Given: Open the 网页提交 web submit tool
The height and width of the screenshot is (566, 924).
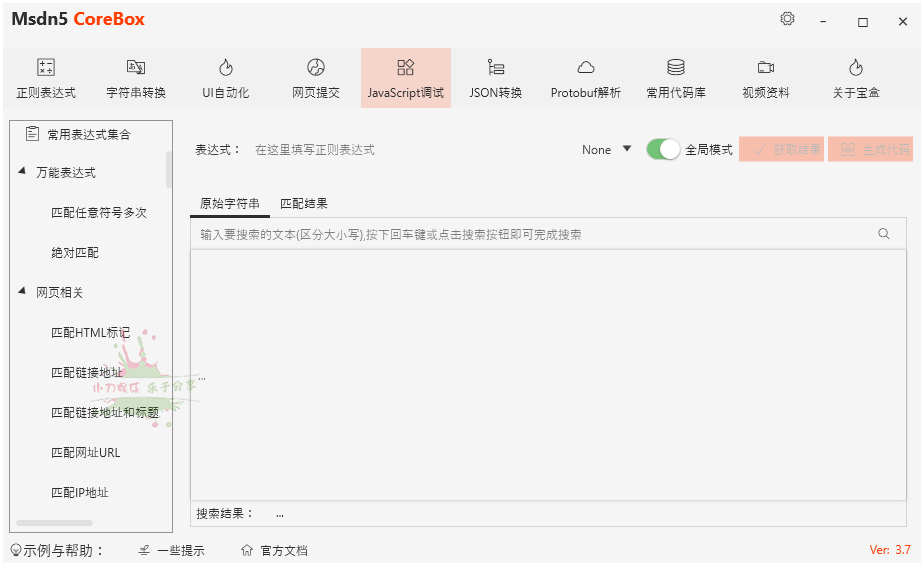Looking at the screenshot, I should point(316,69).
